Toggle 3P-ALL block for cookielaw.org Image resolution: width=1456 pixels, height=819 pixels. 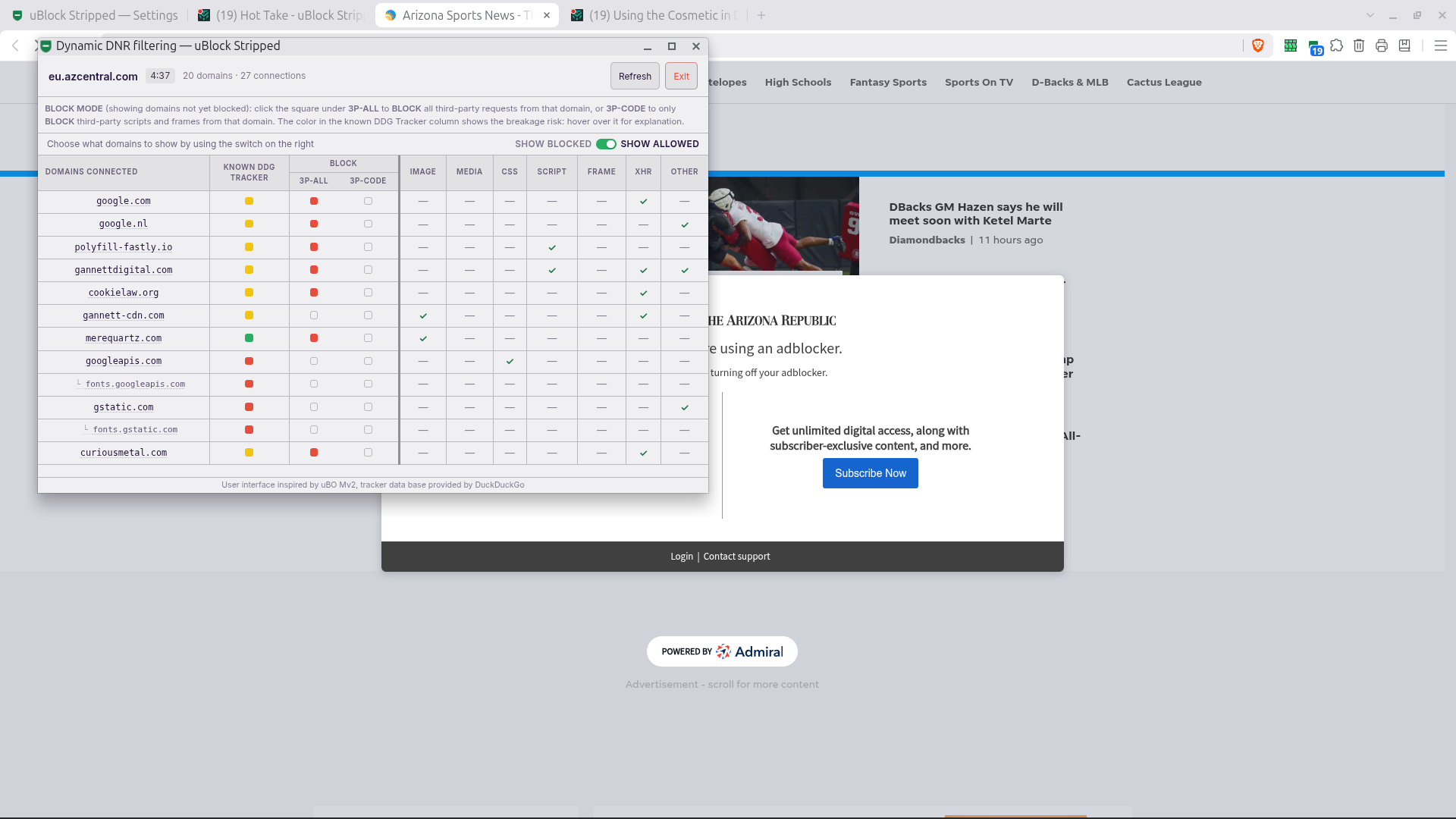tap(314, 293)
